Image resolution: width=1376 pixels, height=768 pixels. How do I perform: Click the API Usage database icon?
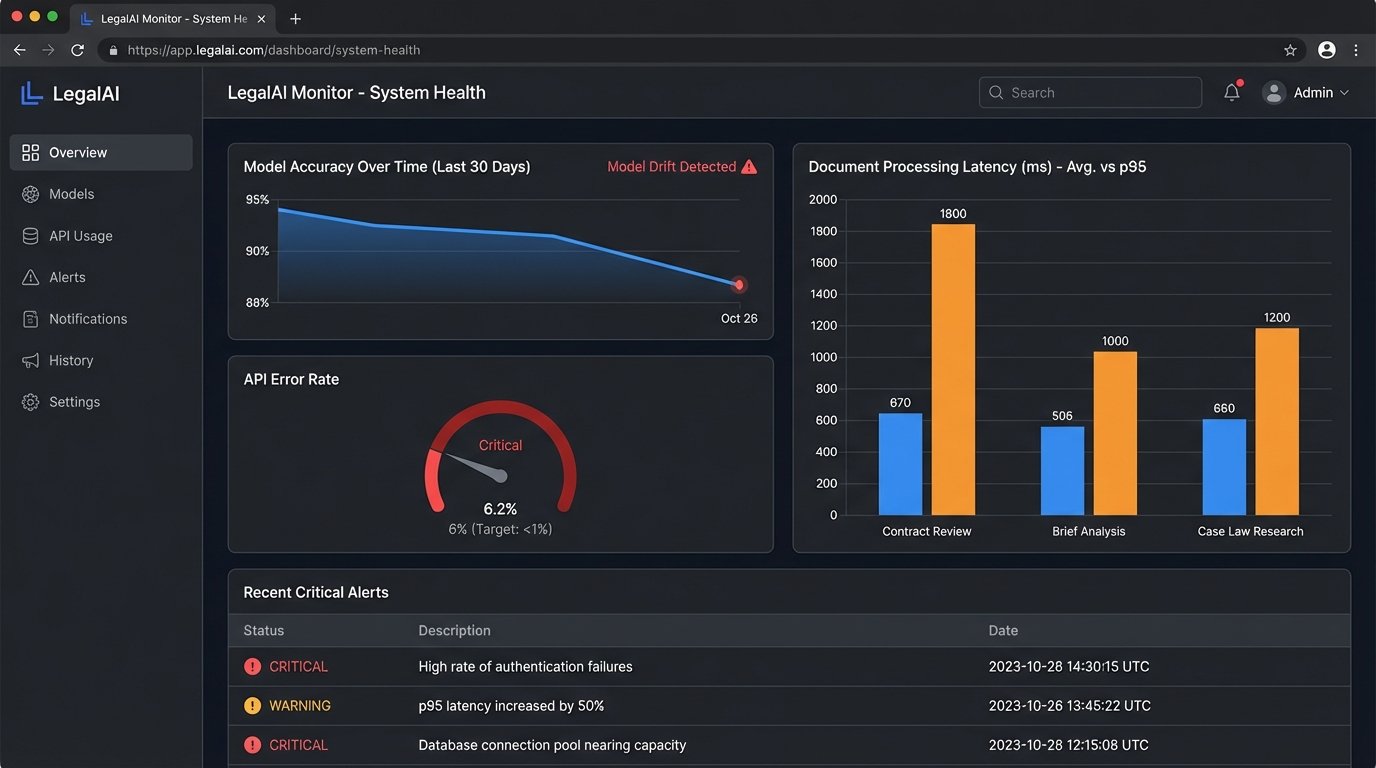(31, 236)
